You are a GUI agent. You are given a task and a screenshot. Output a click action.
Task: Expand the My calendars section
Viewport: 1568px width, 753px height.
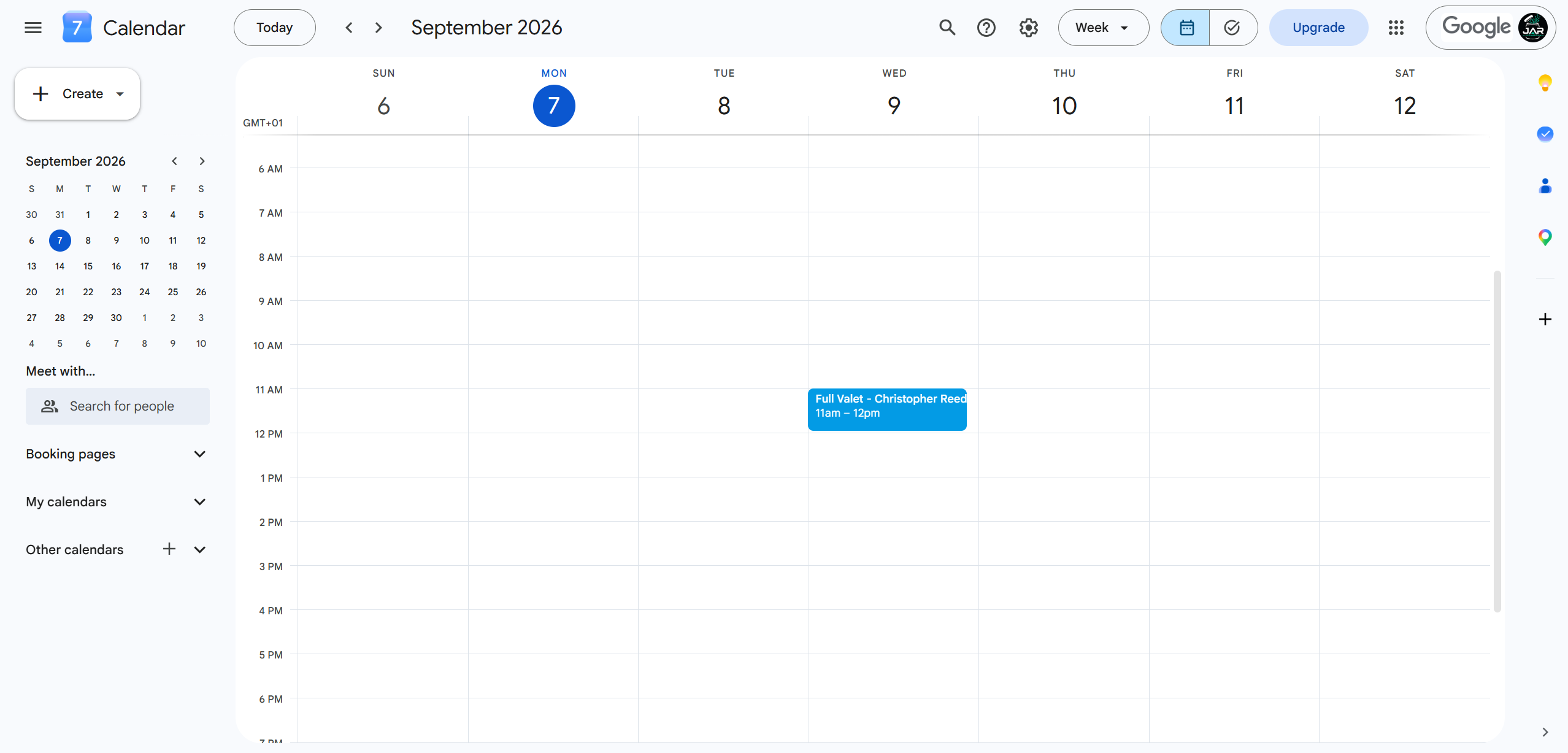[x=199, y=502]
